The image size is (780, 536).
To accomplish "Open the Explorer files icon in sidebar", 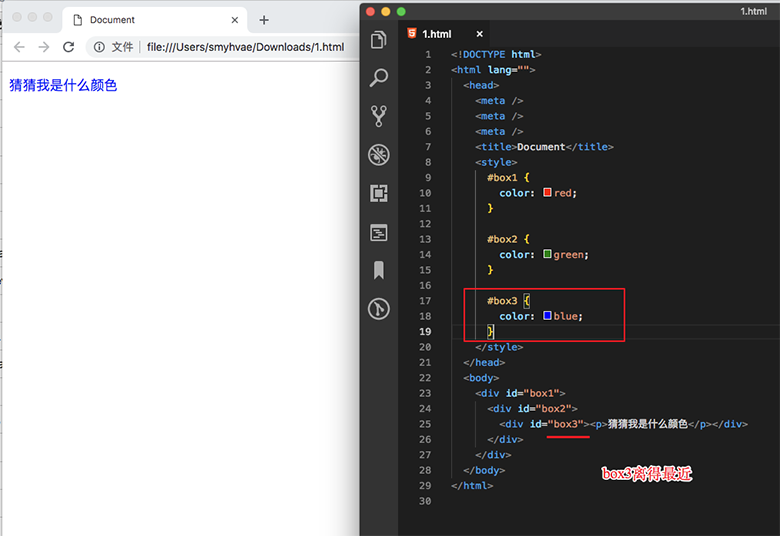I will (x=379, y=40).
